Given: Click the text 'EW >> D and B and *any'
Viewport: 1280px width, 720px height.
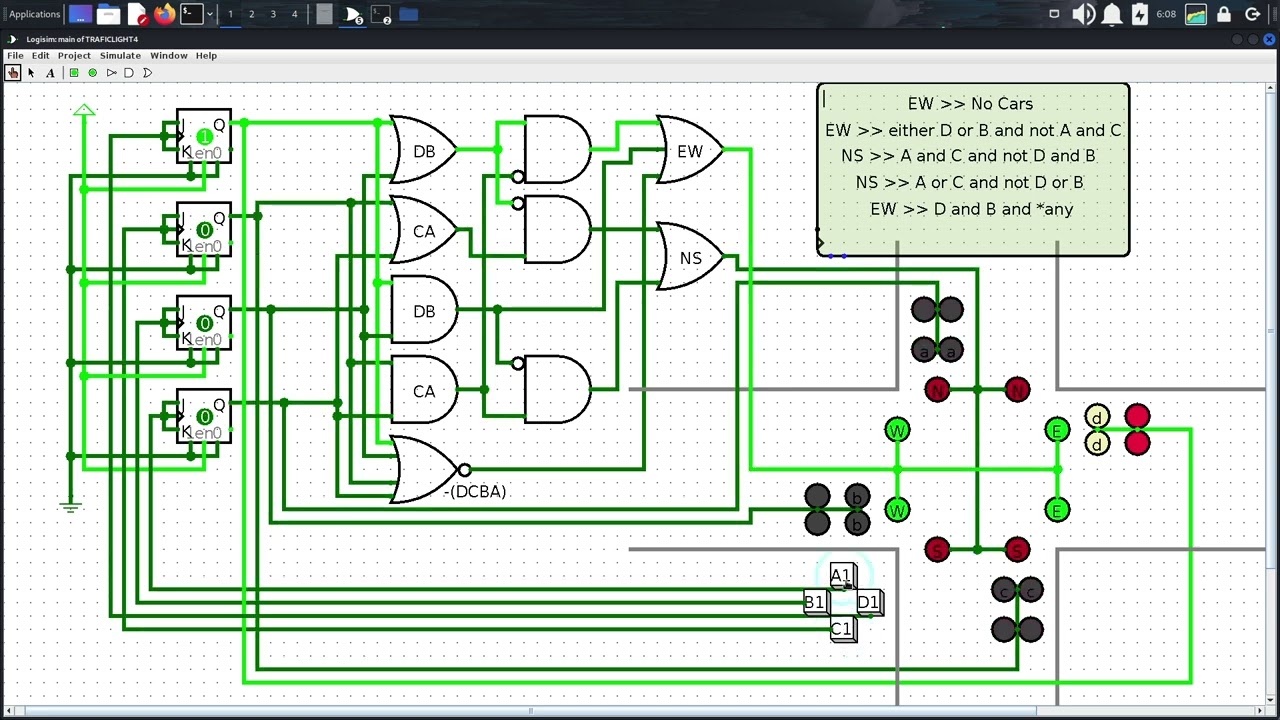Looking at the screenshot, I should coord(971,209).
